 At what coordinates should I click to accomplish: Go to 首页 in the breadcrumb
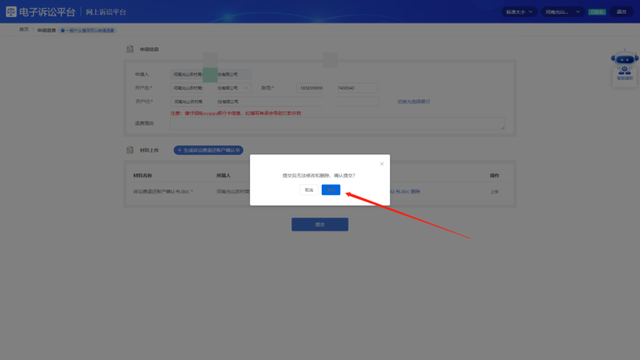click(x=24, y=30)
